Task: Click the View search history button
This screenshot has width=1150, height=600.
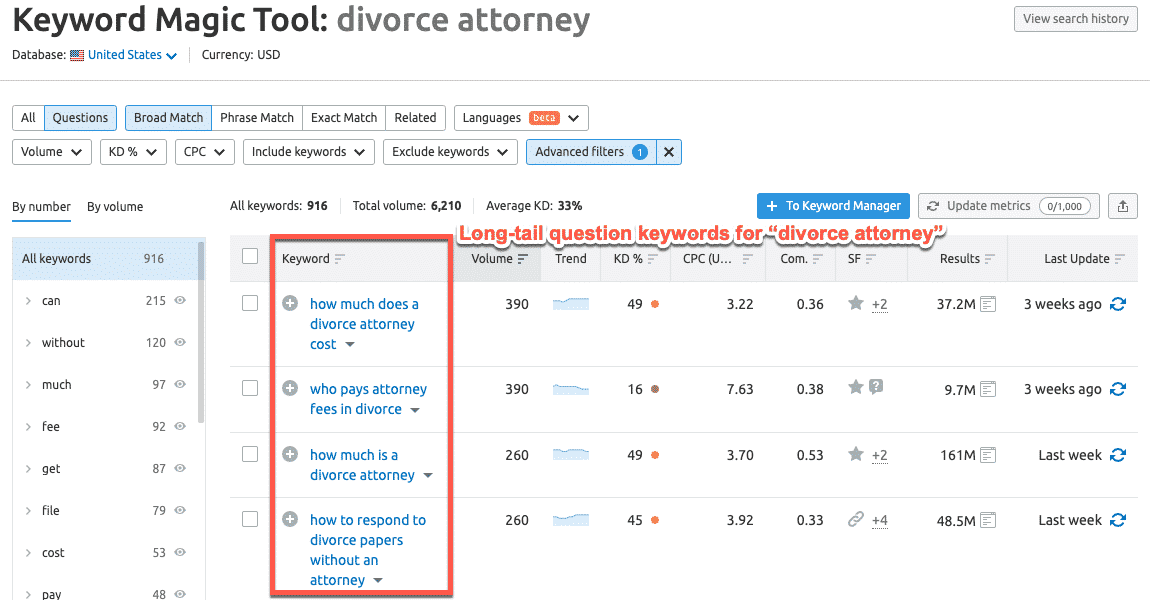Action: click(x=1075, y=19)
